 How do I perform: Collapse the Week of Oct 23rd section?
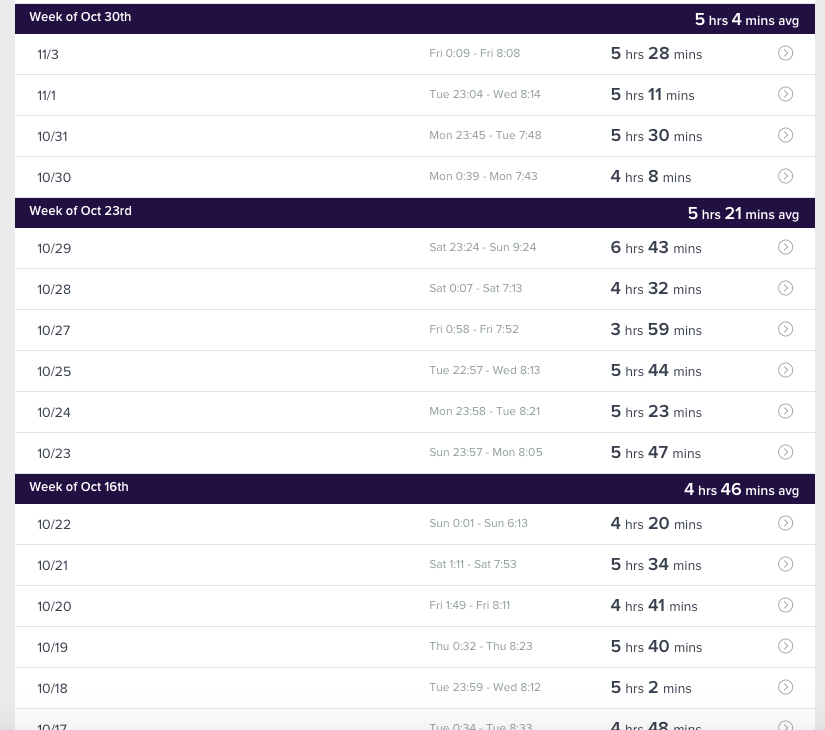tap(80, 212)
